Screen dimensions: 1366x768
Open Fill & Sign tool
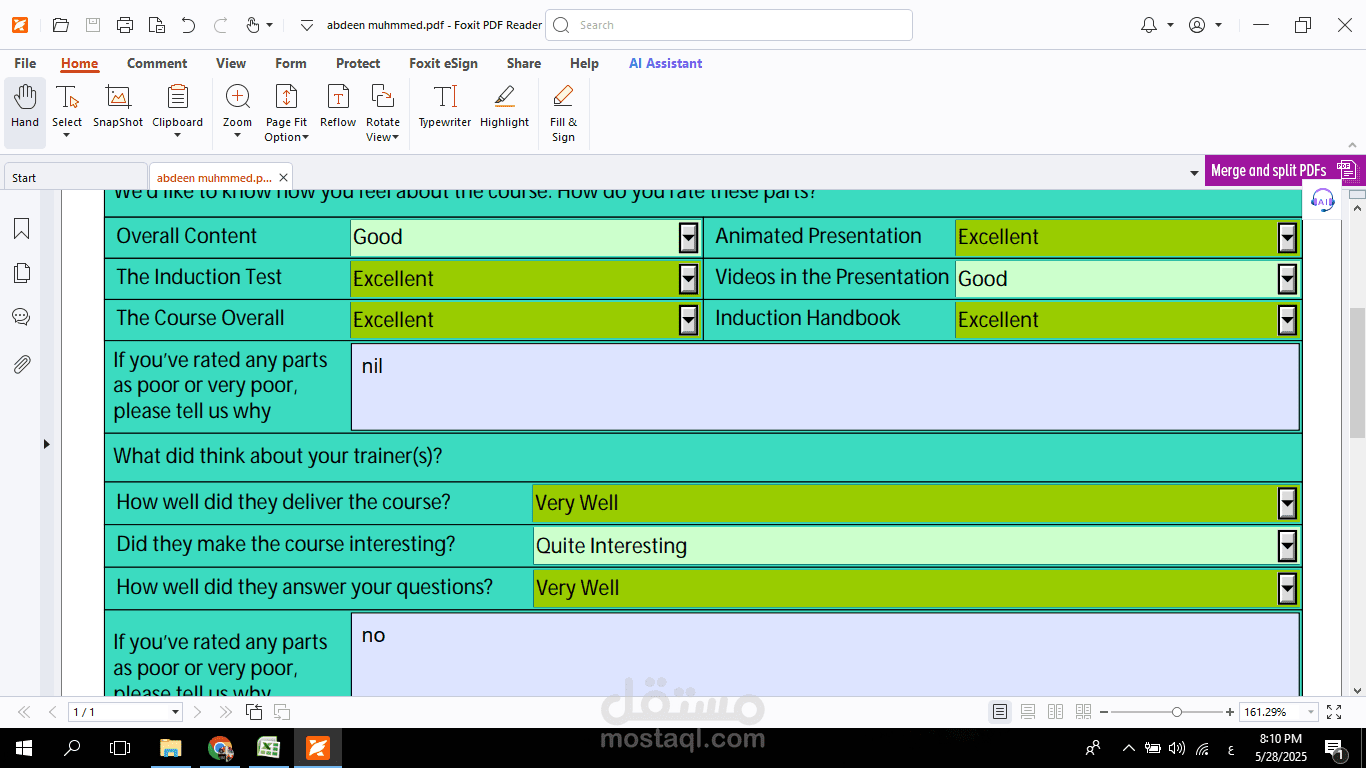[x=563, y=113]
